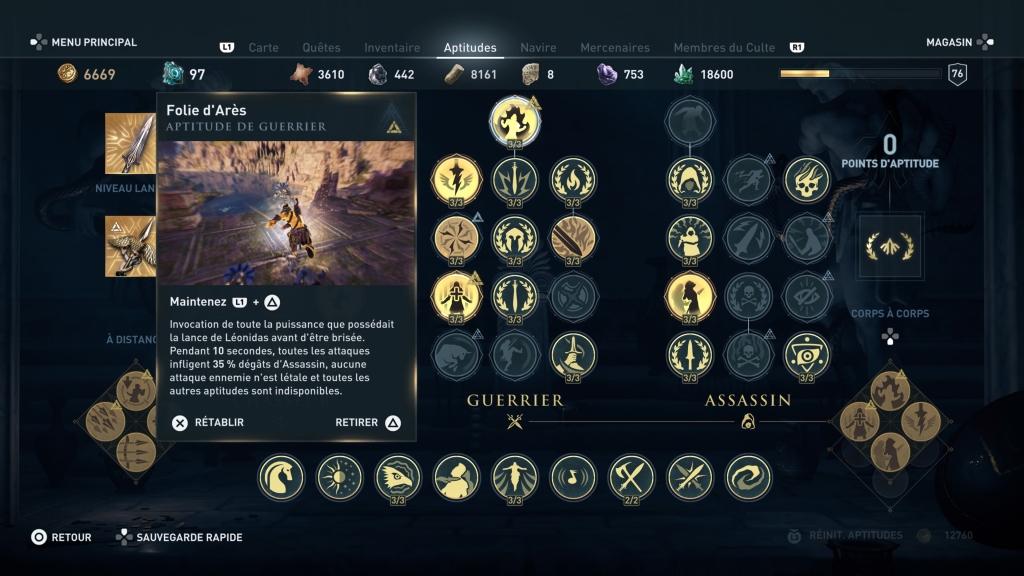Click the experience level progress bar
The image size is (1024, 576).
click(861, 74)
